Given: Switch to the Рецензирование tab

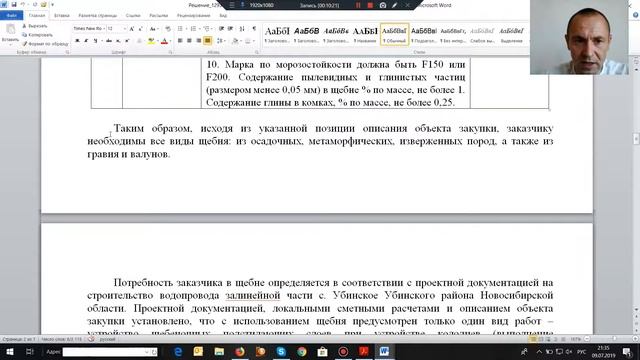Looking at the screenshot, I should tap(193, 16).
